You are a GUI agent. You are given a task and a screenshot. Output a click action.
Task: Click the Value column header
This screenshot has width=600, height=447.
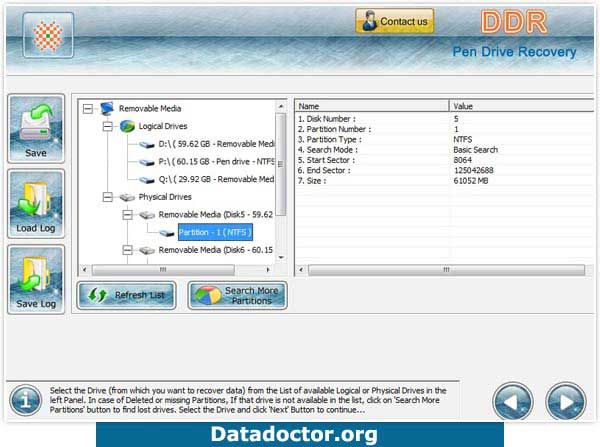click(x=522, y=106)
